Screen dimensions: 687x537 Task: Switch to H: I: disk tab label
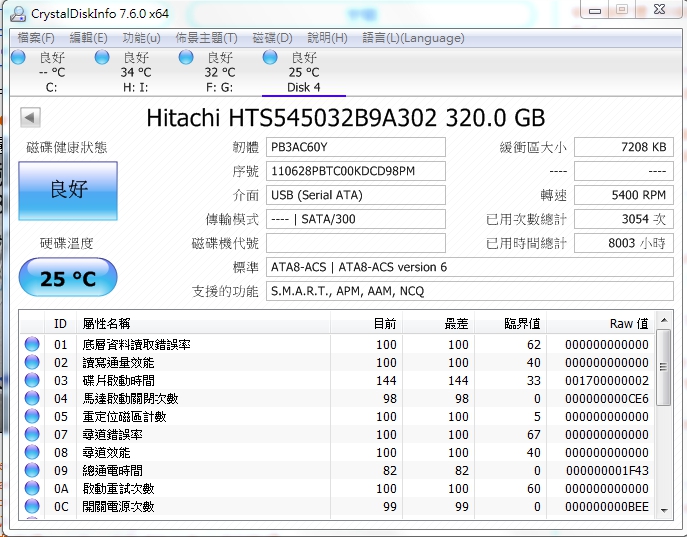coord(135,87)
